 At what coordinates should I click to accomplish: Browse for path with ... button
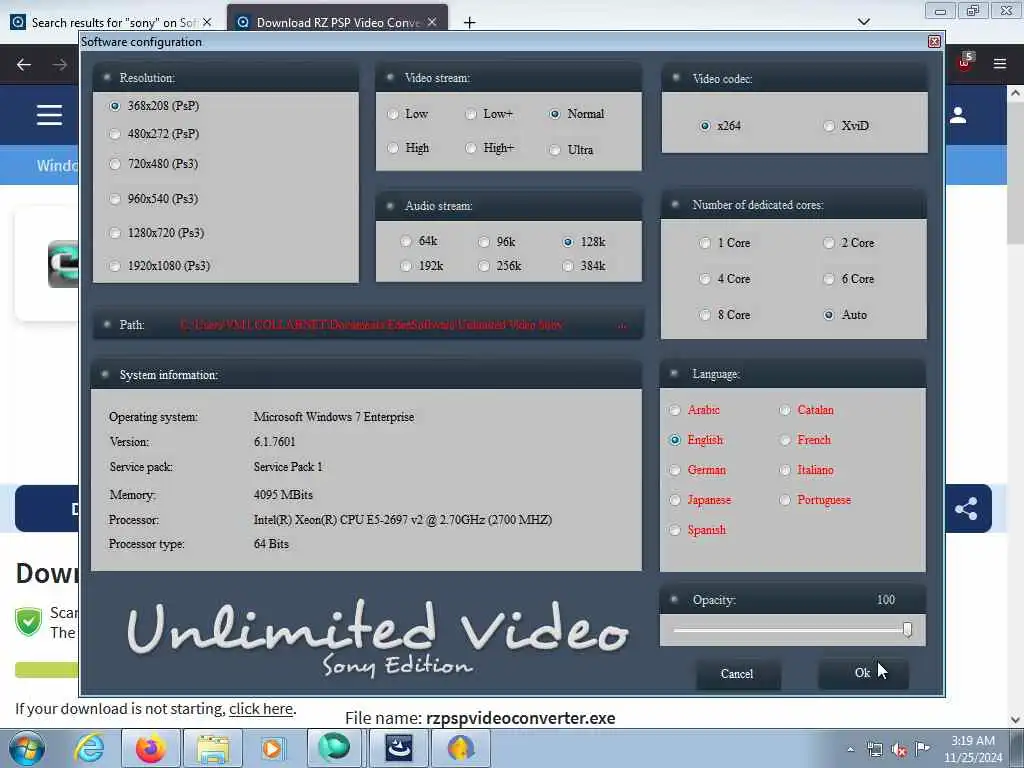pyautogui.click(x=621, y=325)
